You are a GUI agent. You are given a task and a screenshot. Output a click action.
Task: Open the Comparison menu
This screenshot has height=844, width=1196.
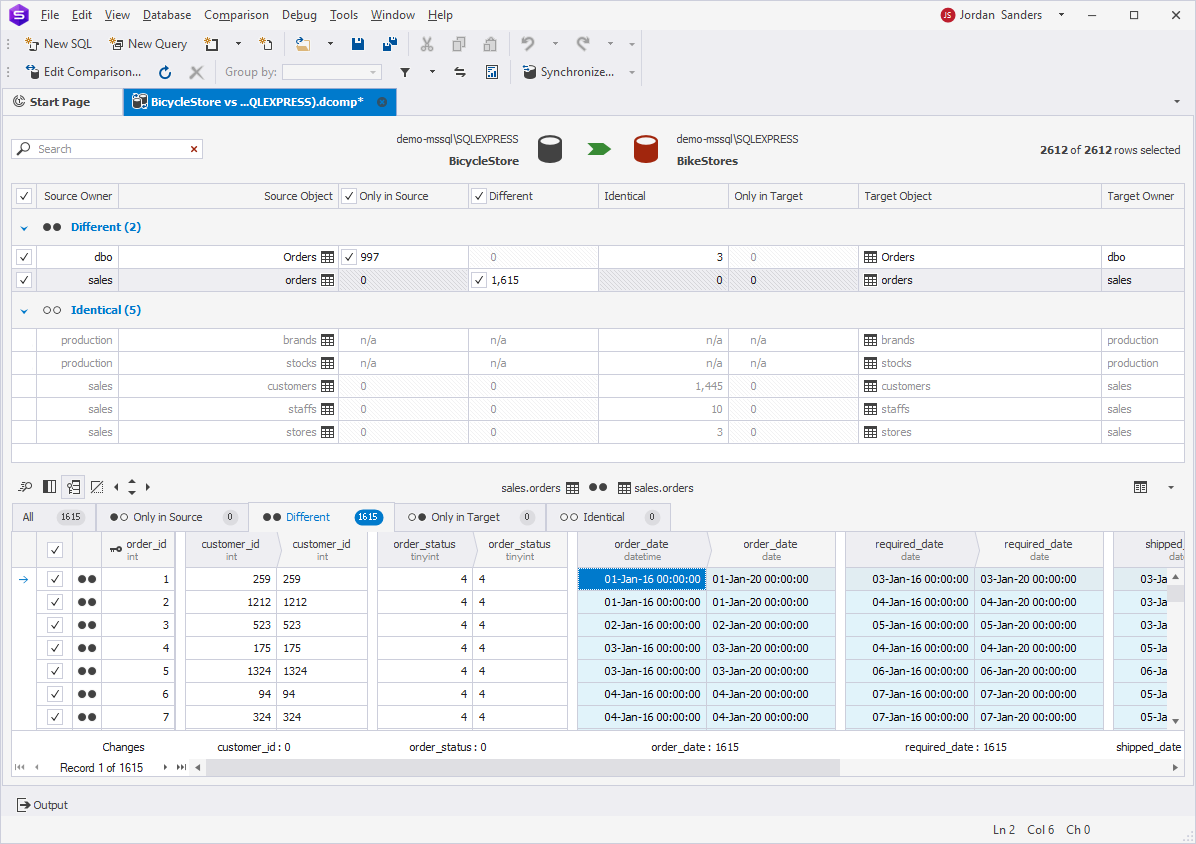click(236, 15)
